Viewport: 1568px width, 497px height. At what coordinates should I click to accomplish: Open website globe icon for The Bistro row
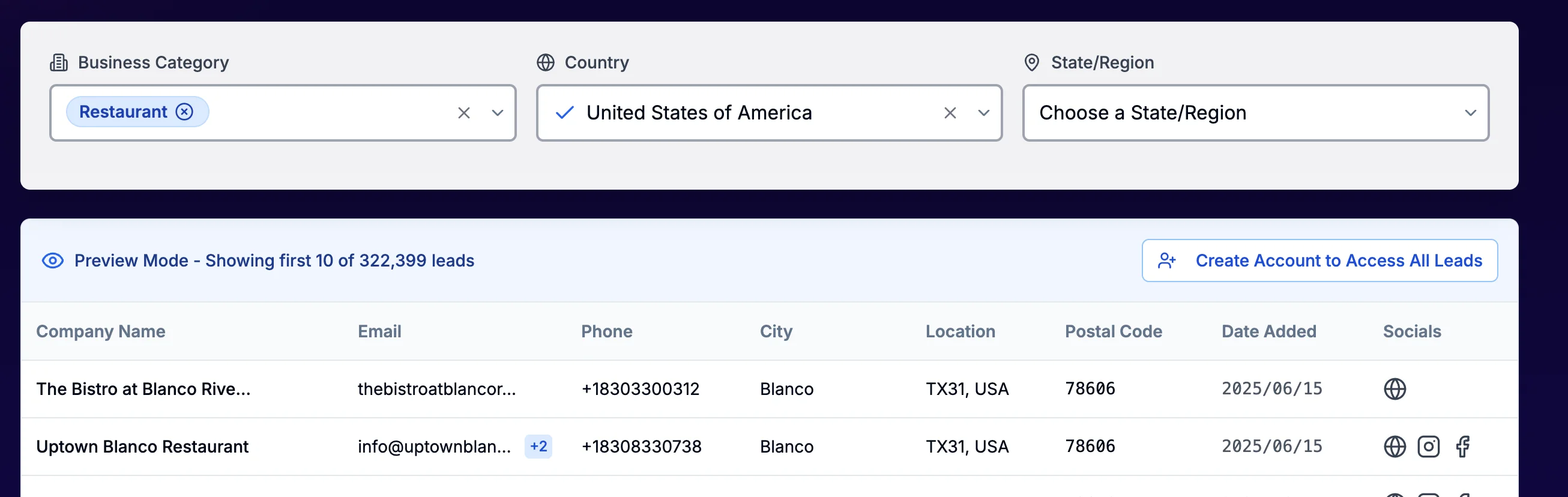1395,389
